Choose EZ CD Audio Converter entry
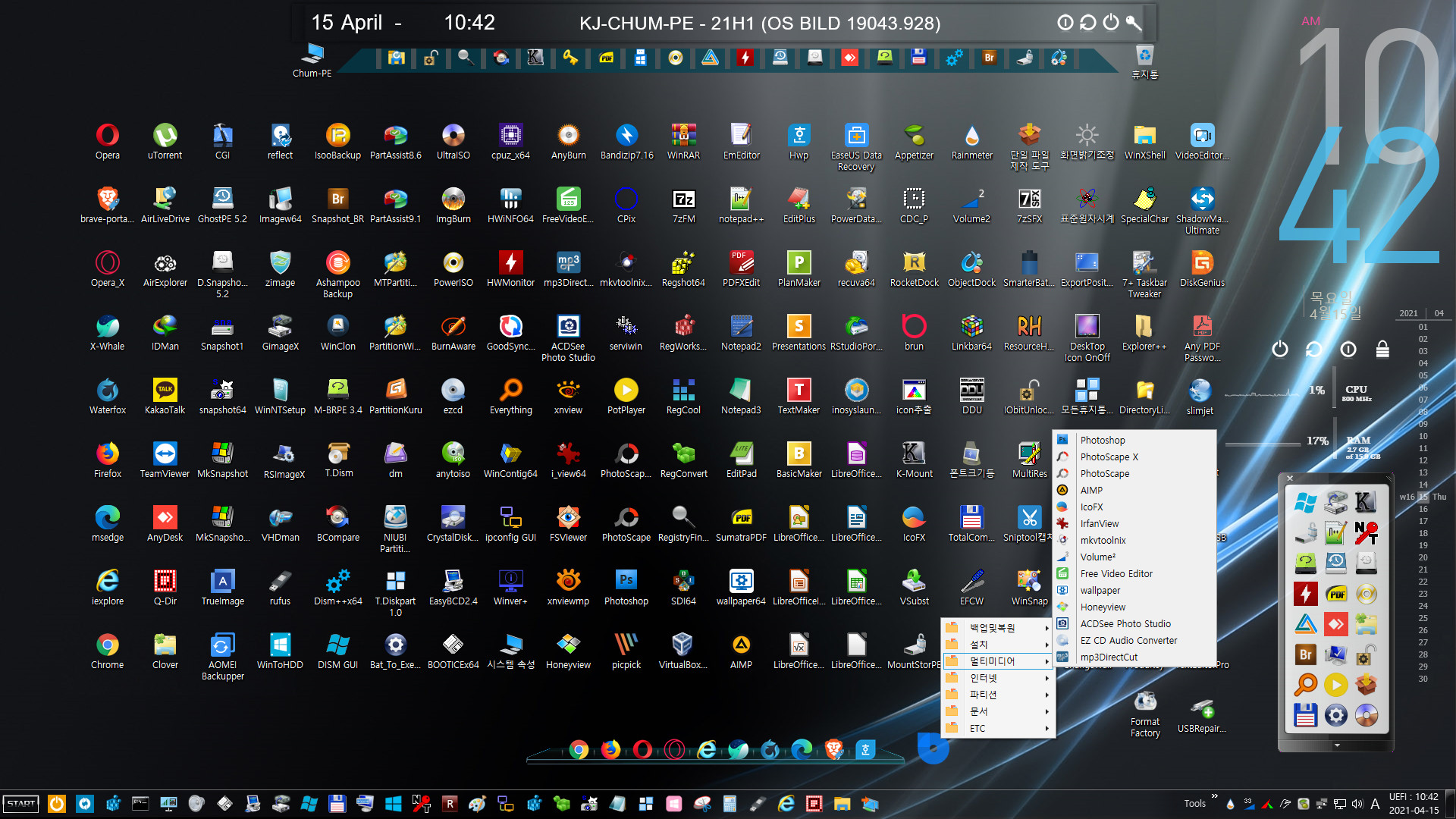This screenshot has height=819, width=1456. pyautogui.click(x=1135, y=640)
